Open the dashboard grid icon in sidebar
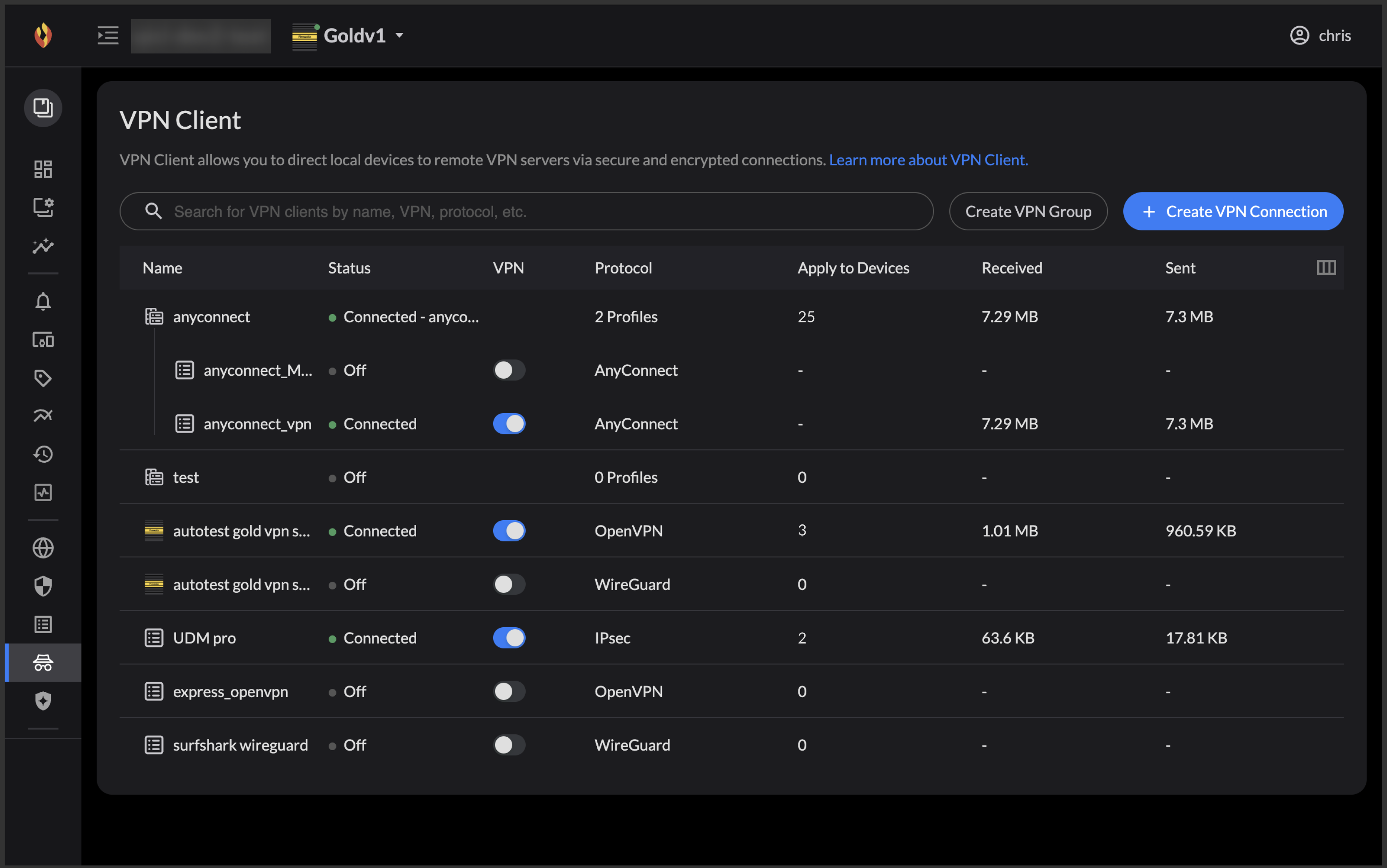The width and height of the screenshot is (1387, 868). 43,169
